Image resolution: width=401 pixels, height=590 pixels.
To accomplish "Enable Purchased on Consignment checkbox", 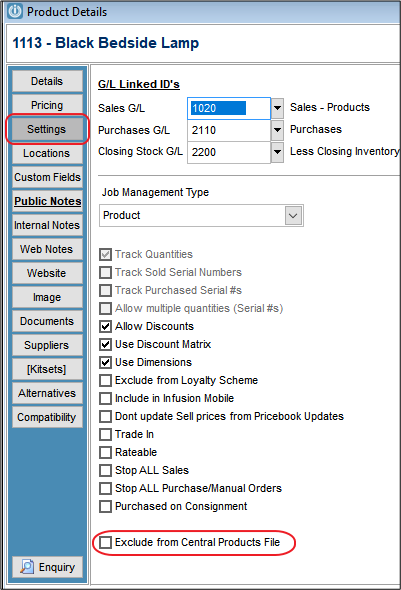I will (x=105, y=506).
